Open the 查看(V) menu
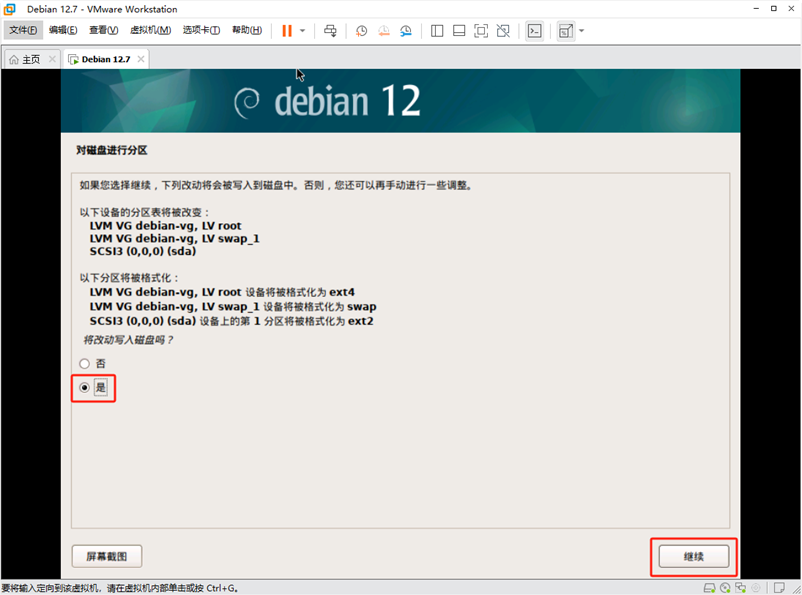Screen dimensions: 802x595 click(x=103, y=30)
